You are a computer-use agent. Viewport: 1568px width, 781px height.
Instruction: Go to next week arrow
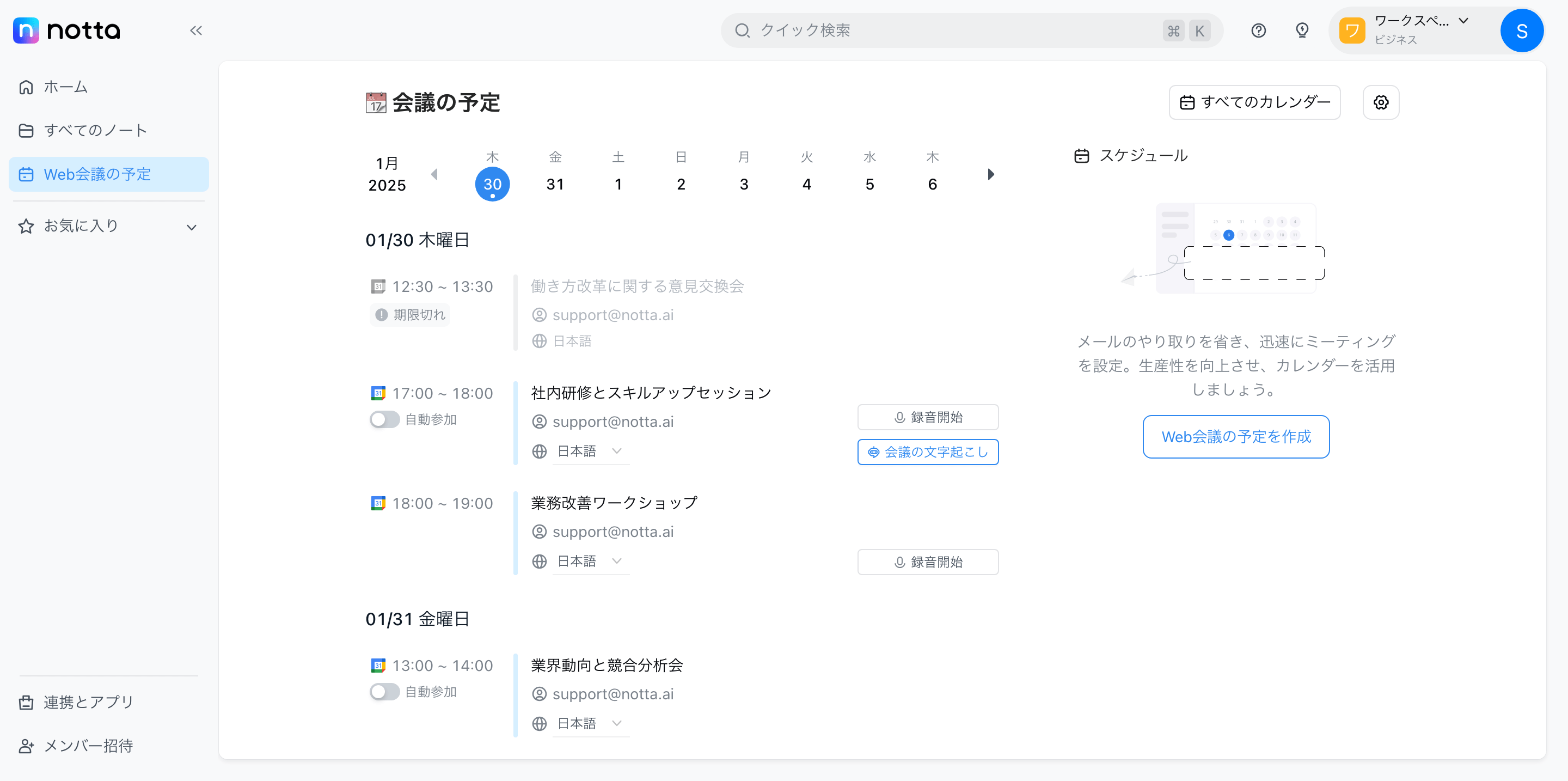coord(991,174)
